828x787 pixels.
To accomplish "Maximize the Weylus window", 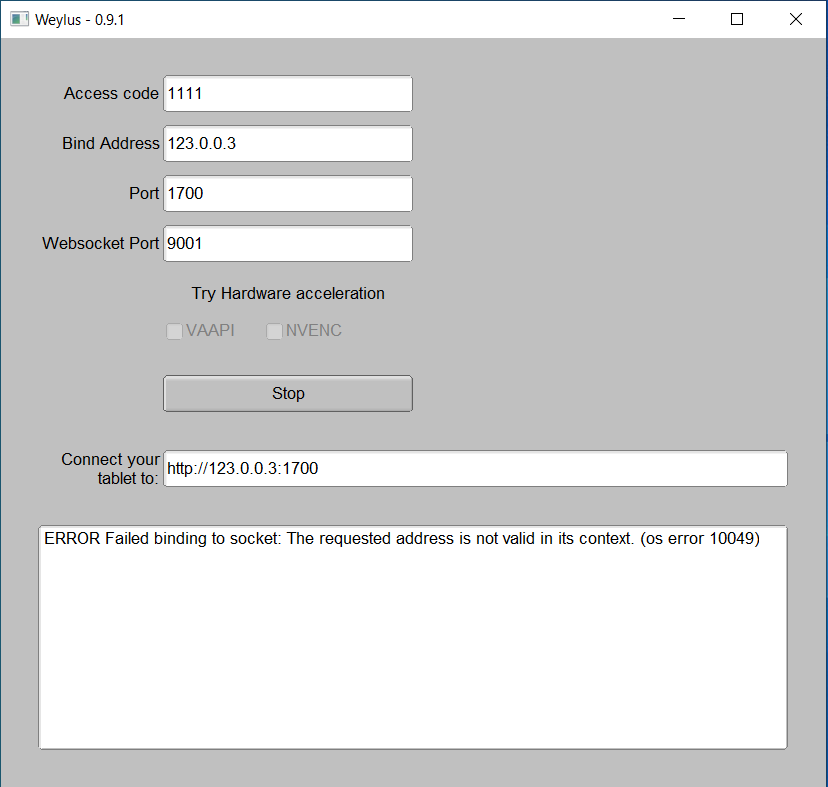I will click(x=737, y=18).
